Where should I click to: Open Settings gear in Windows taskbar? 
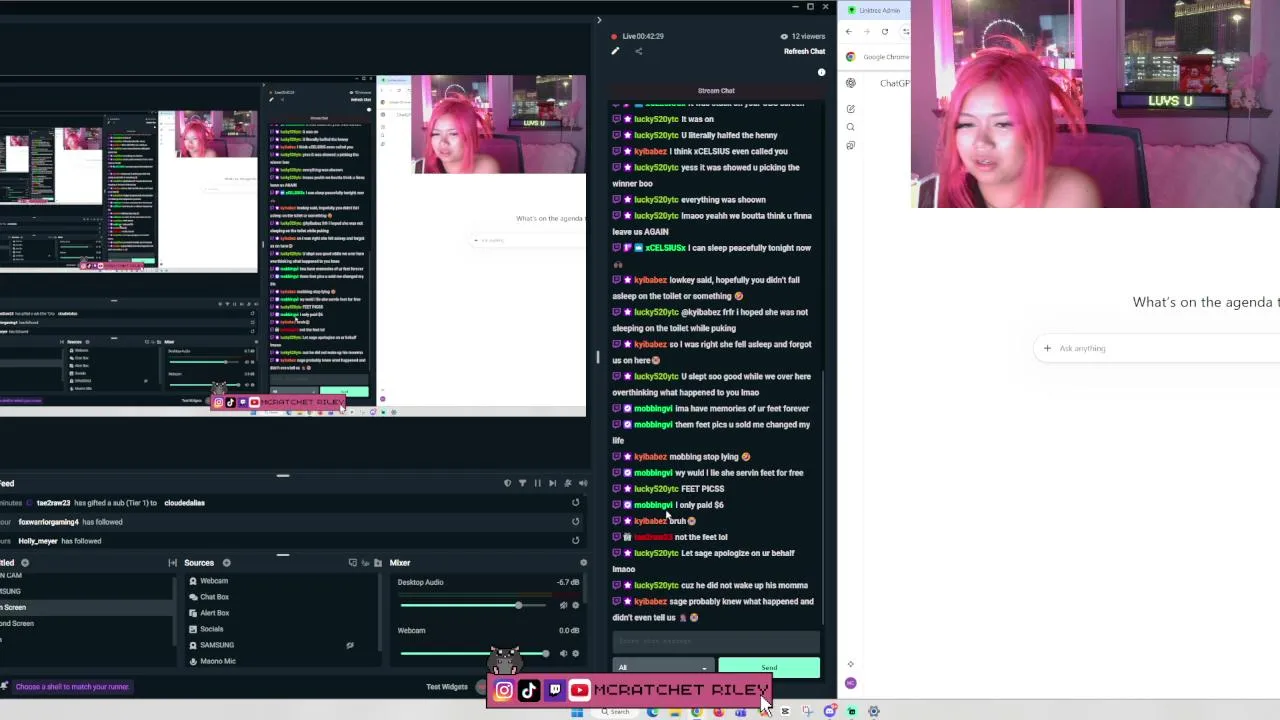[x=873, y=712]
